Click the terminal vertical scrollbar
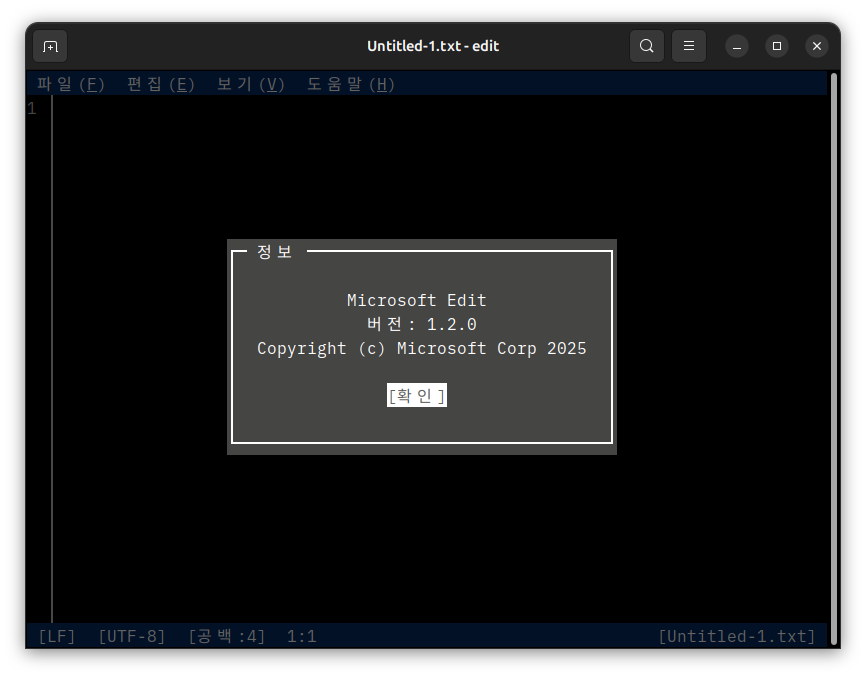Viewport: 866px width, 677px height. [x=835, y=359]
